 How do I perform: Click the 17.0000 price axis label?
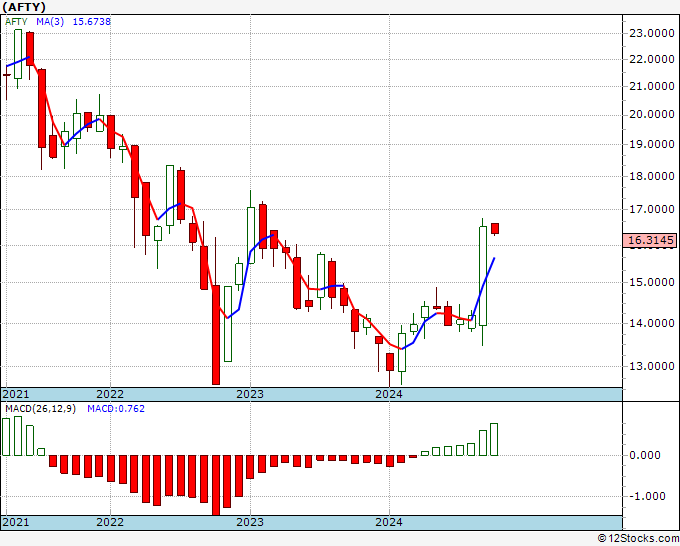coord(651,209)
